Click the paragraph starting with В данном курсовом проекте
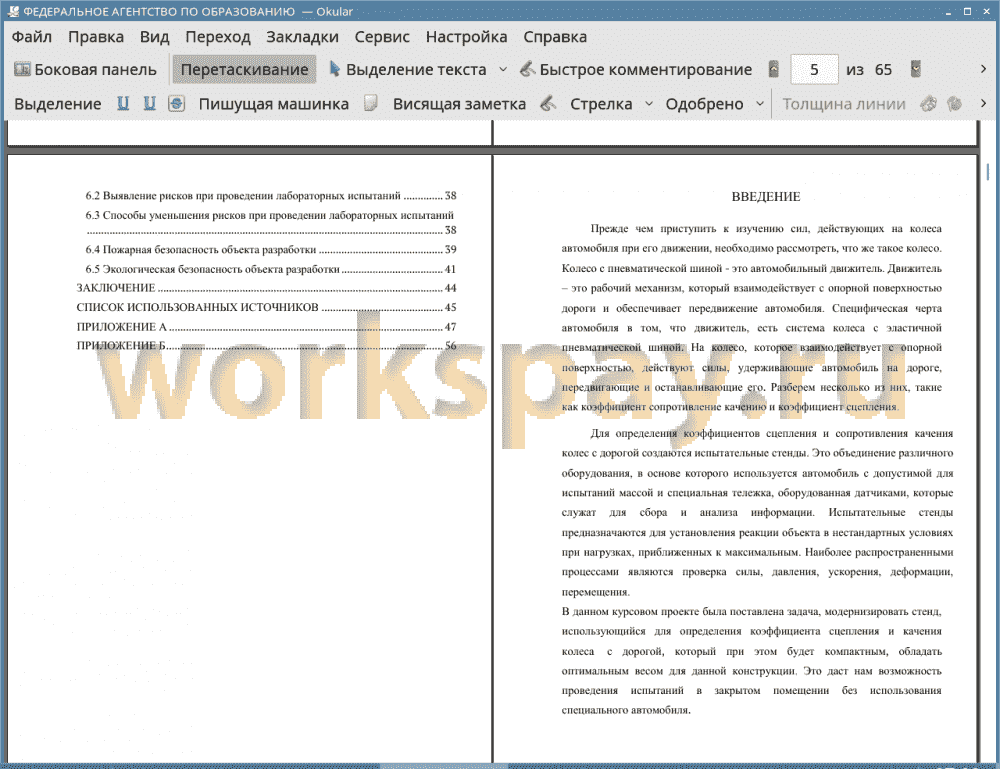This screenshot has height=769, width=1000. (751, 661)
